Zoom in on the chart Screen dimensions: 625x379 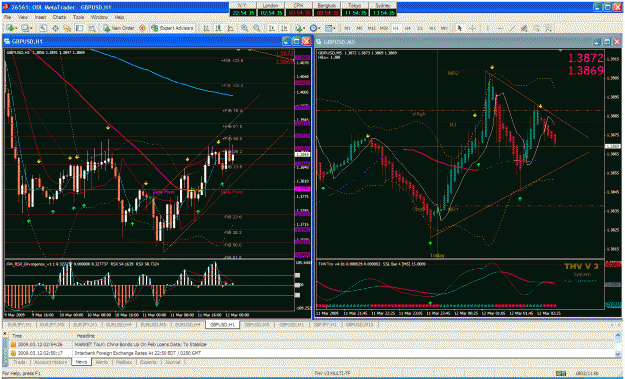click(x=244, y=28)
